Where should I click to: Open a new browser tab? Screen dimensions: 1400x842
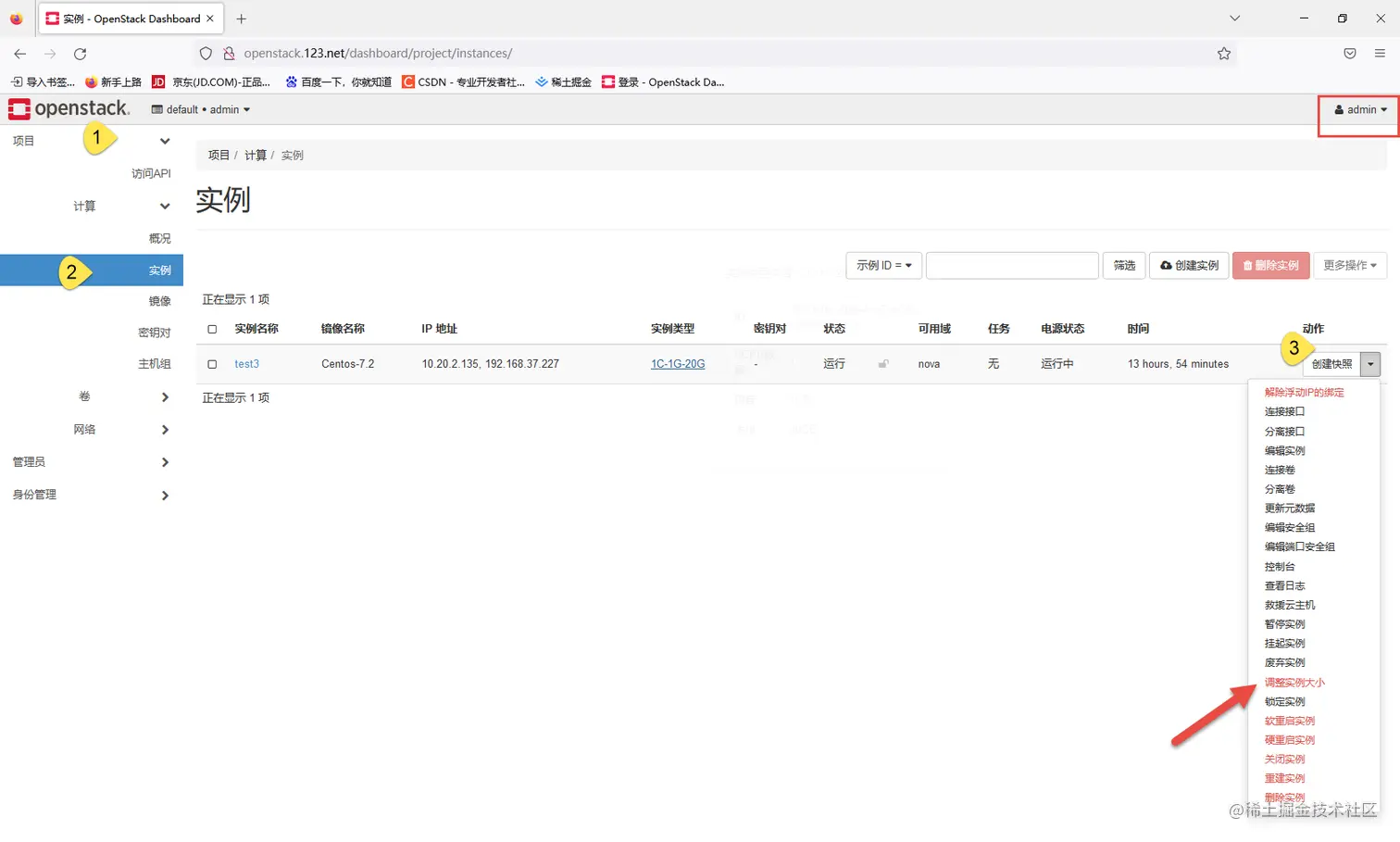[x=242, y=19]
